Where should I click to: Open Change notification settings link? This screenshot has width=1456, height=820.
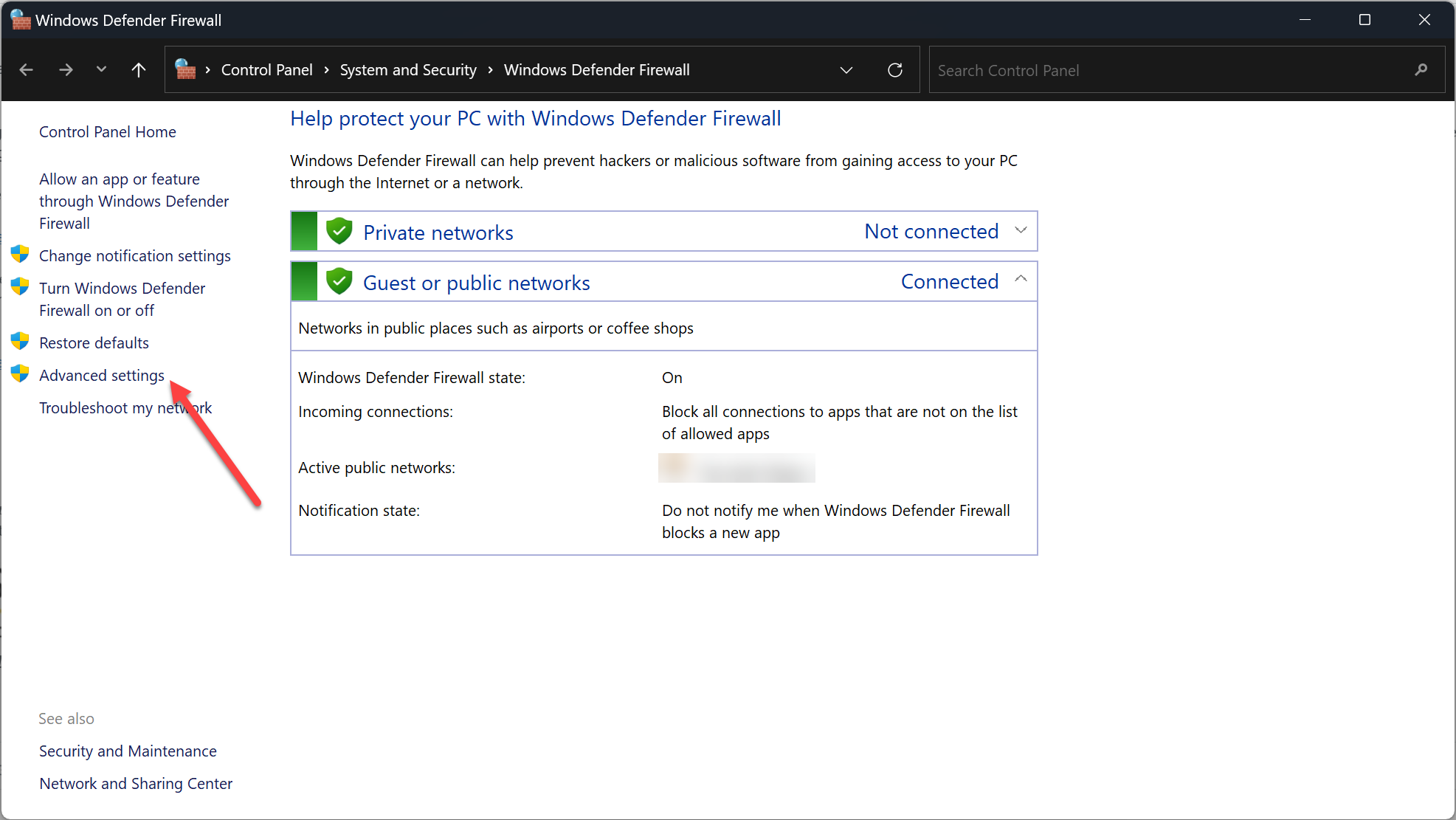pyautogui.click(x=134, y=255)
